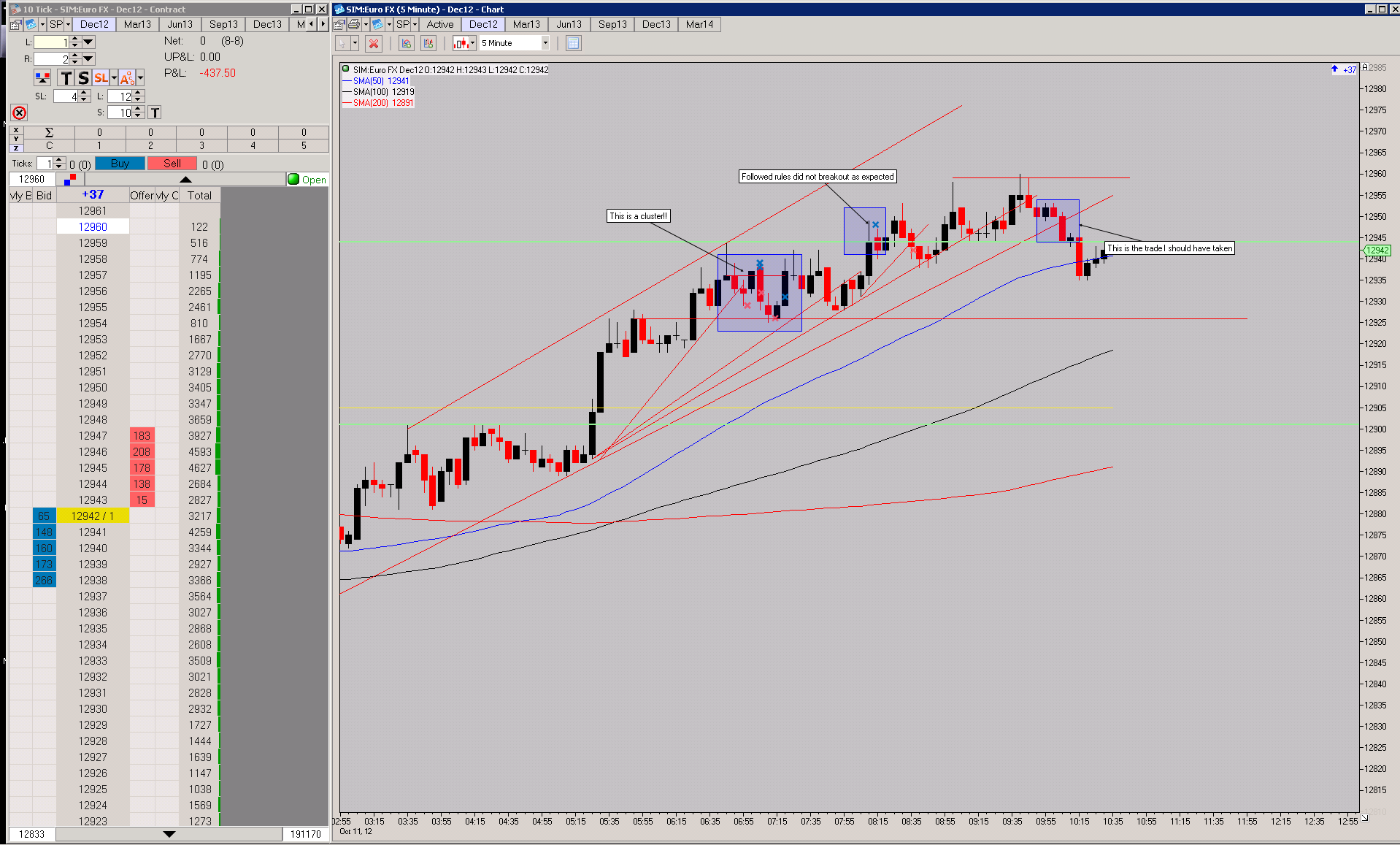Image resolution: width=1400 pixels, height=845 pixels.
Task: Open the Contract window SP dropdown arrow
Action: [x=69, y=24]
